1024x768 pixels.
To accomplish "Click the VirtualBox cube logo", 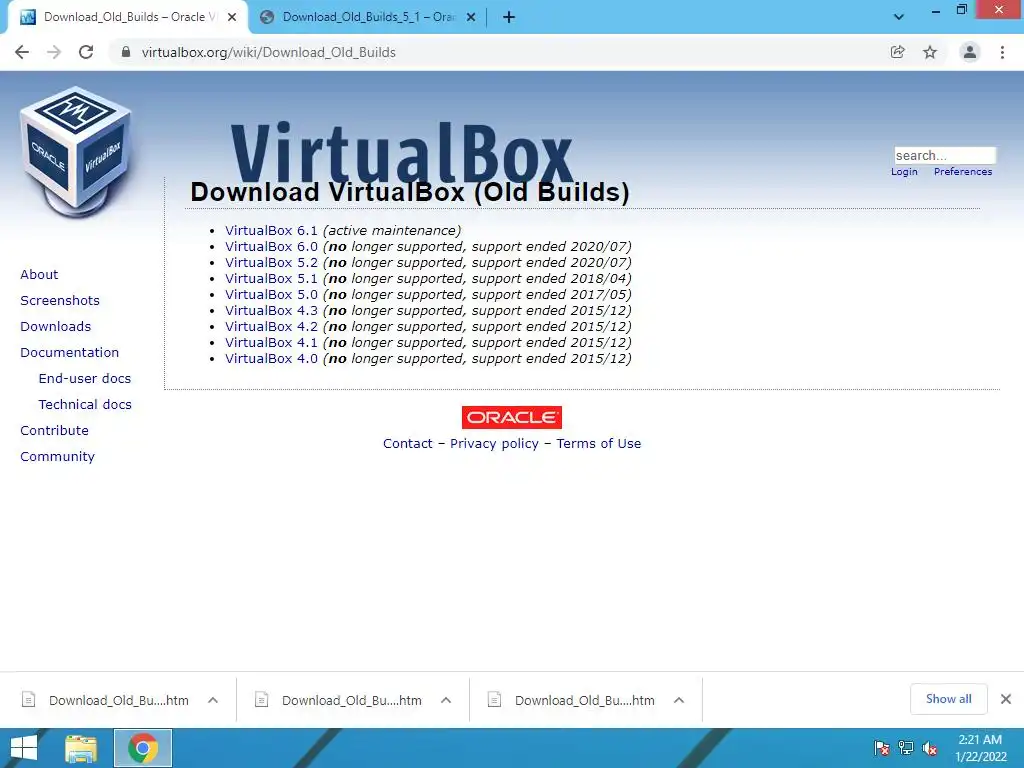I will pyautogui.click(x=76, y=152).
